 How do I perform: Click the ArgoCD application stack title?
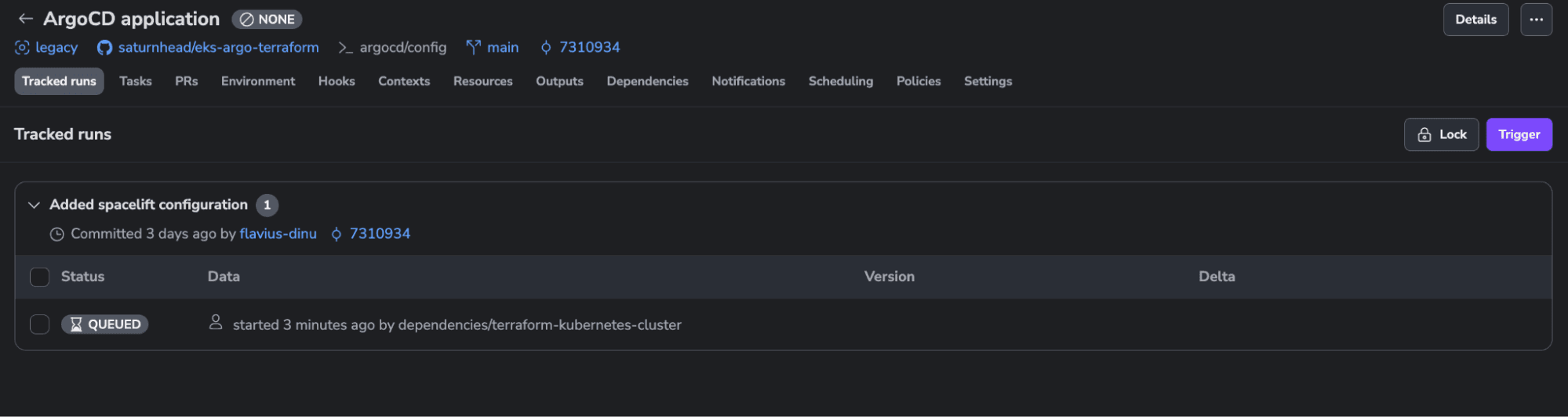131,19
